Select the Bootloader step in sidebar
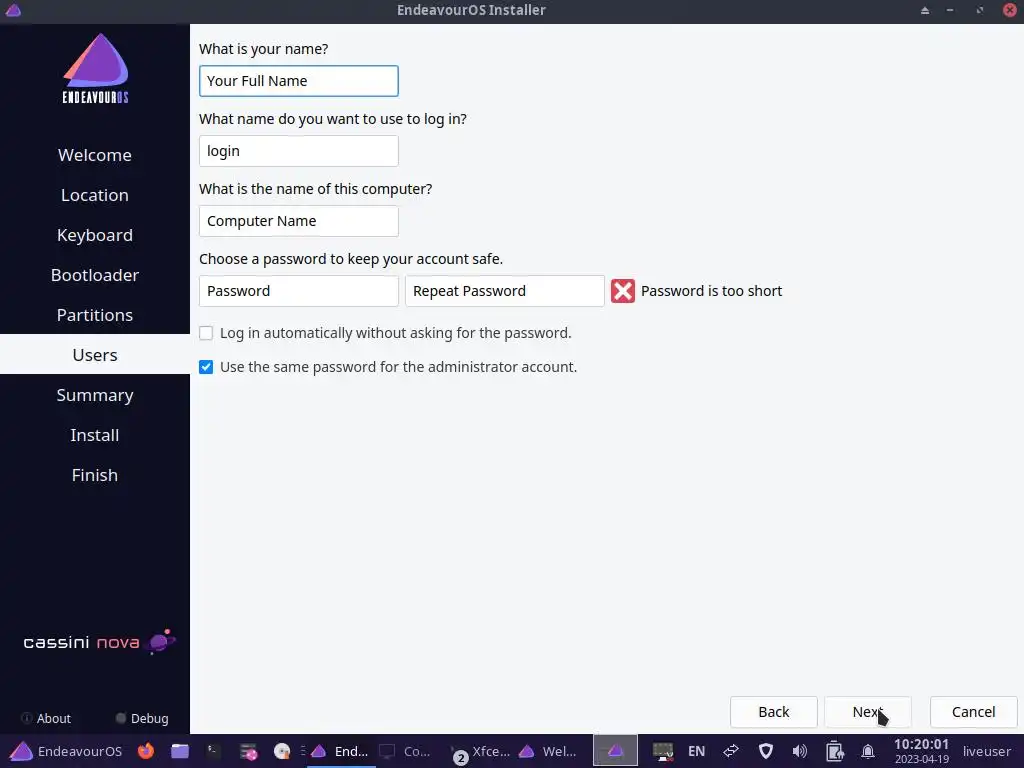The width and height of the screenshot is (1024, 768). click(x=95, y=275)
